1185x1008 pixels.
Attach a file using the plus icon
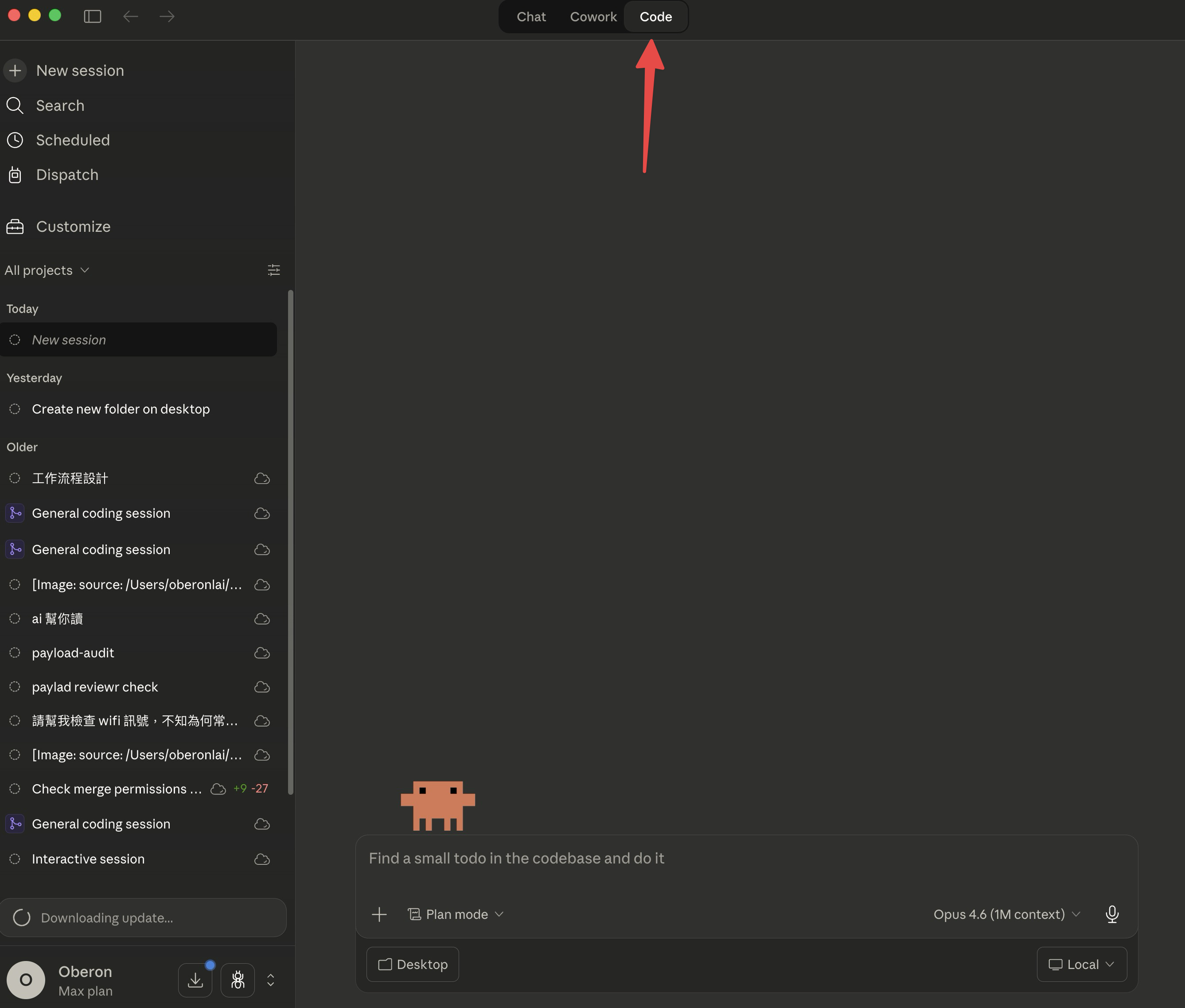(379, 914)
